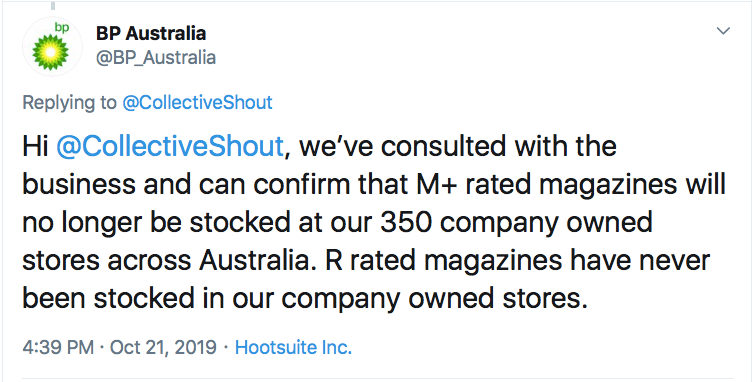Expand the tweet options chevron
The image size is (755, 382).
click(x=723, y=31)
